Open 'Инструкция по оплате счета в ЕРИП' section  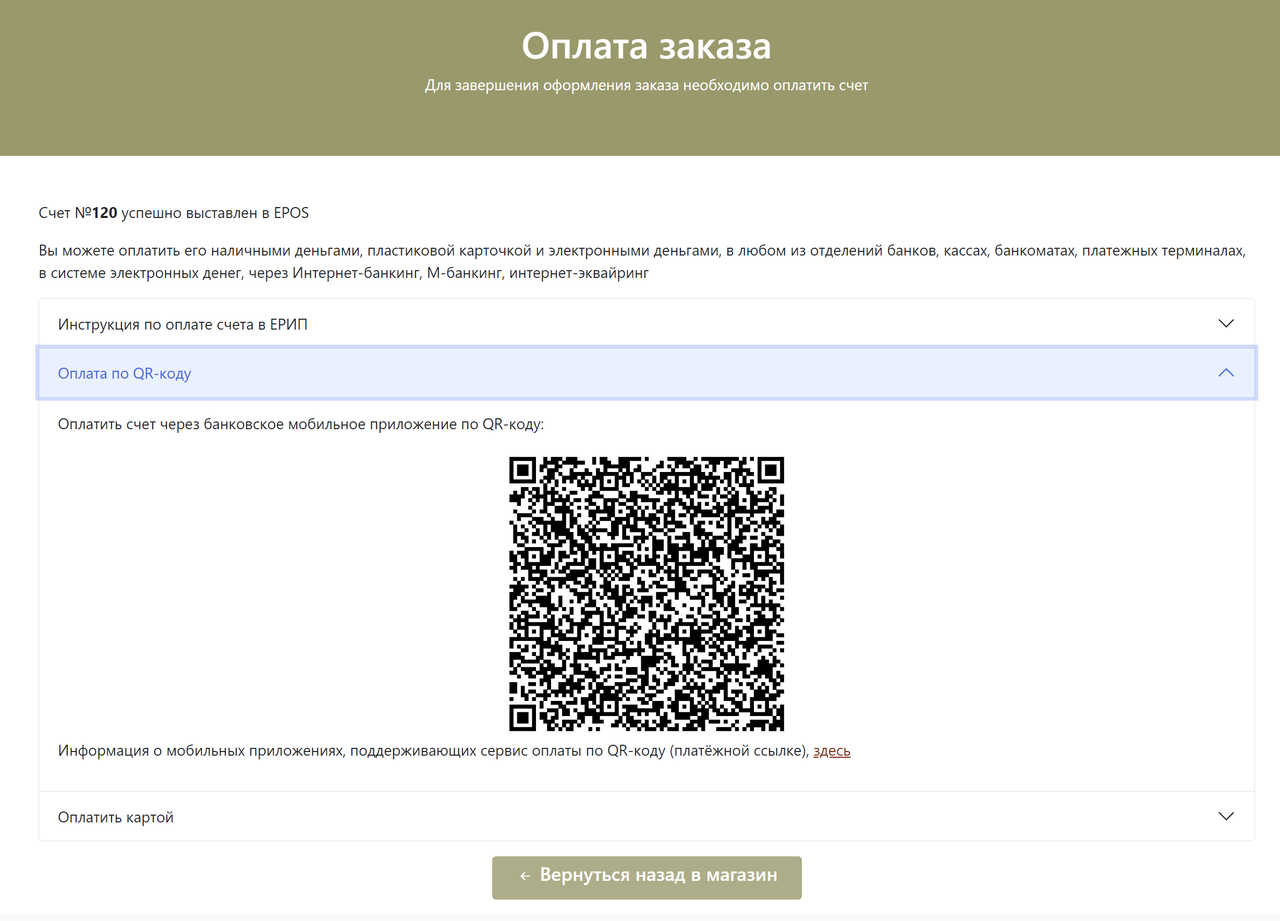tap(646, 324)
